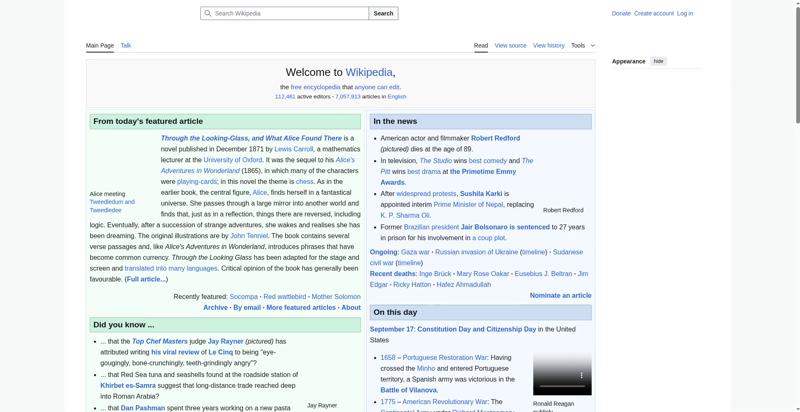Click the featured article Archive link
This screenshot has height=412, width=800.
pos(215,307)
